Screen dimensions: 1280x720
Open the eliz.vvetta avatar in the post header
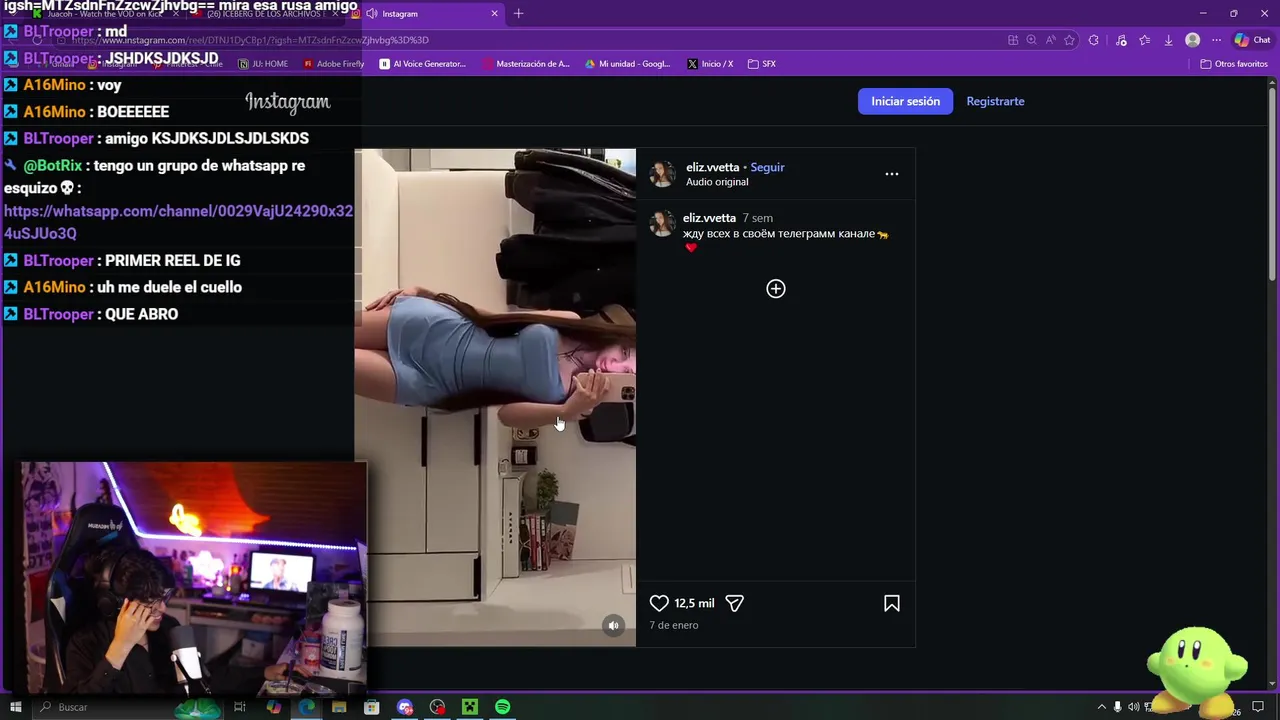click(662, 174)
